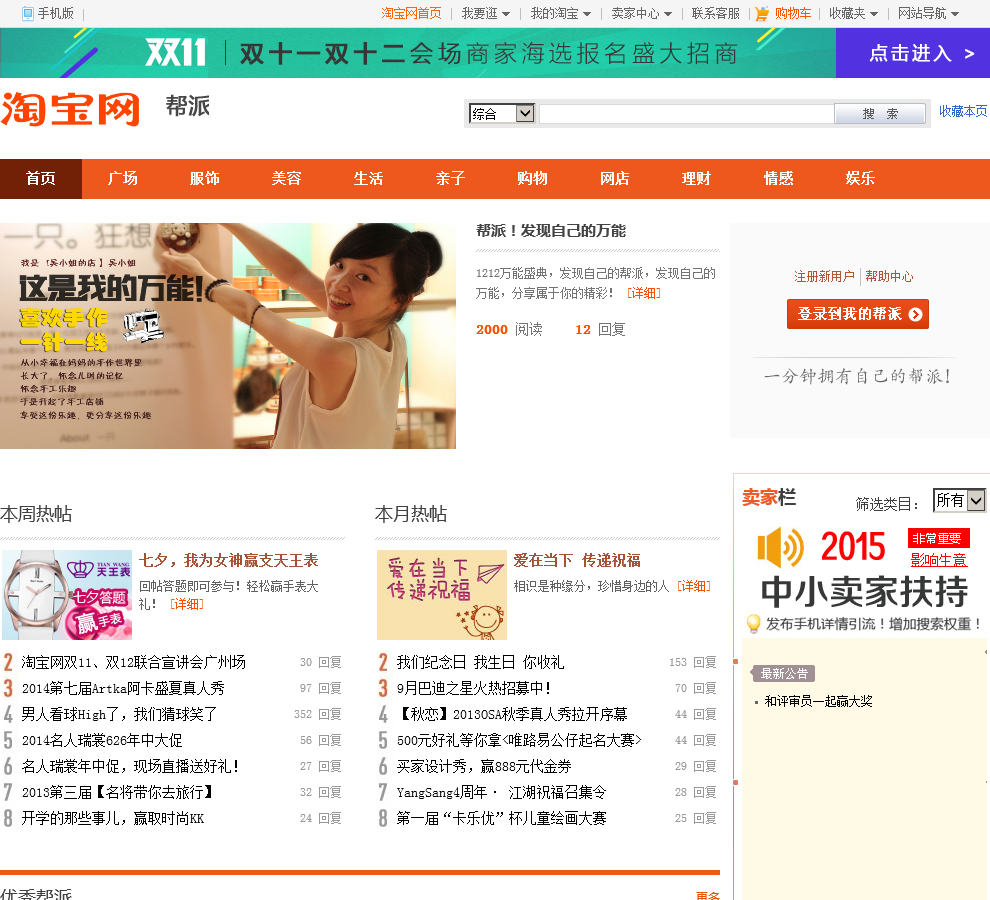
Task: Click 联系客服 link
Action: (715, 13)
